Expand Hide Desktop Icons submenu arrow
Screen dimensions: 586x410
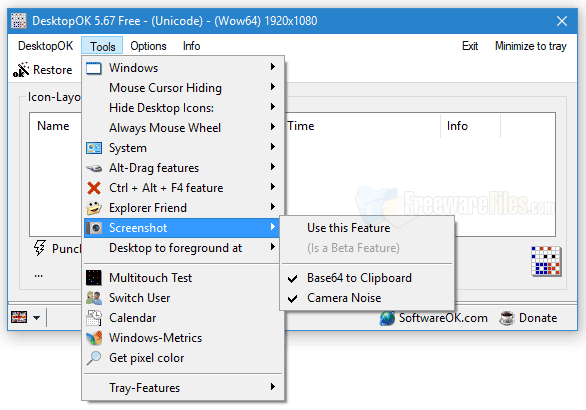point(273,107)
